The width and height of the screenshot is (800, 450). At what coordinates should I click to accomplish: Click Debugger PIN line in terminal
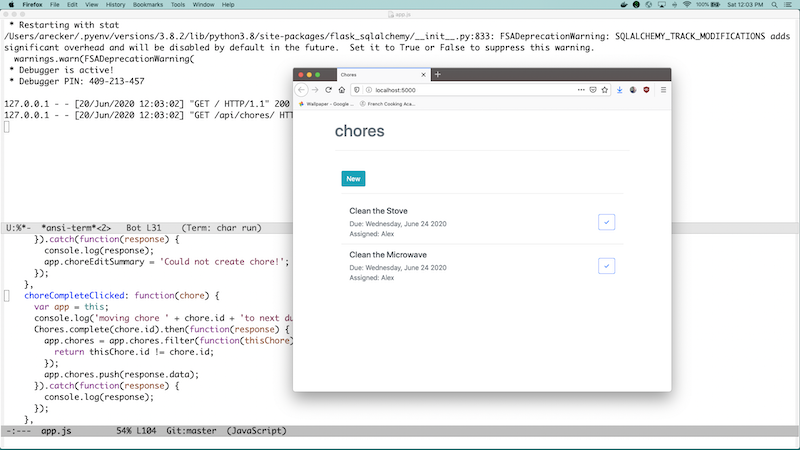click(77, 81)
